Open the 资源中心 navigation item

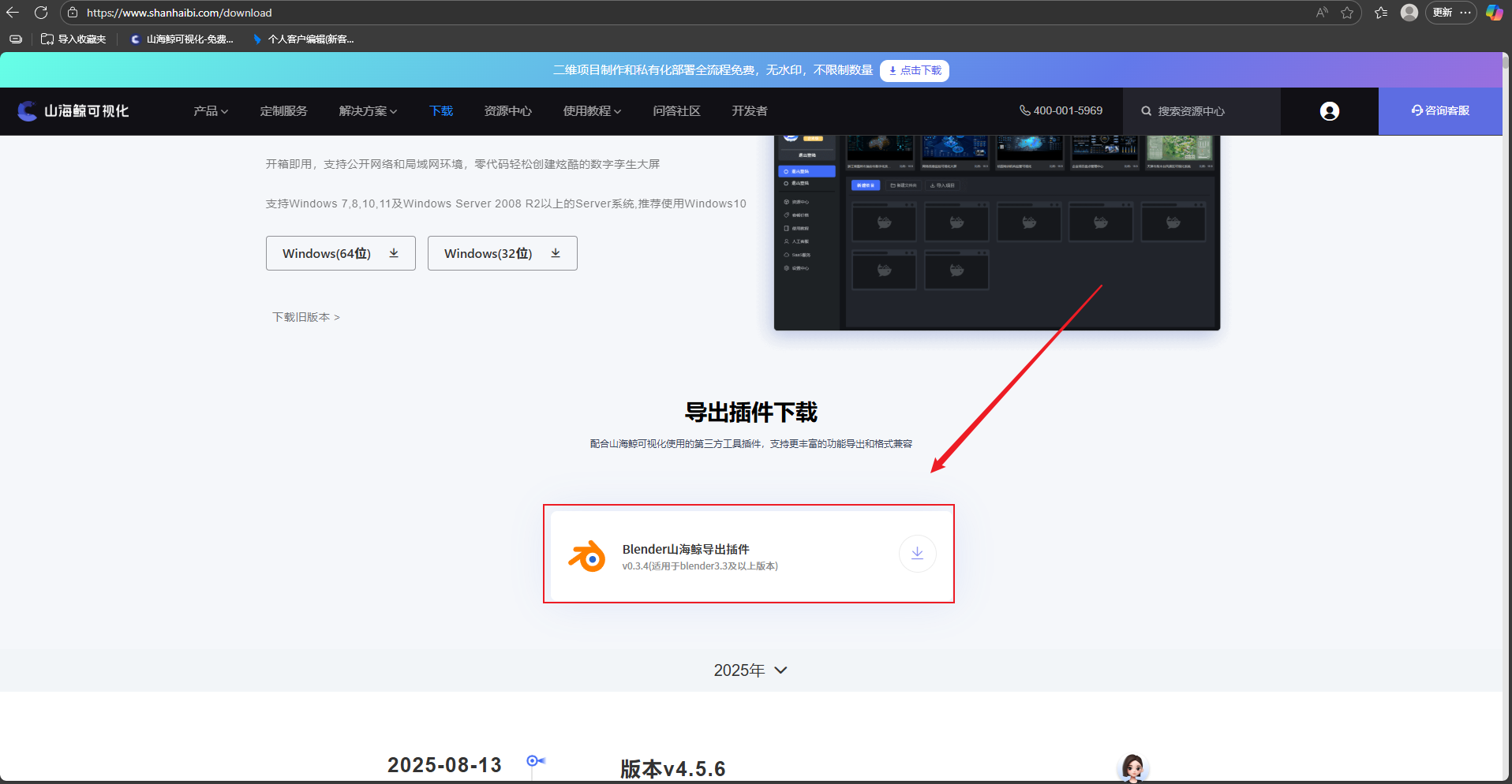[x=508, y=111]
